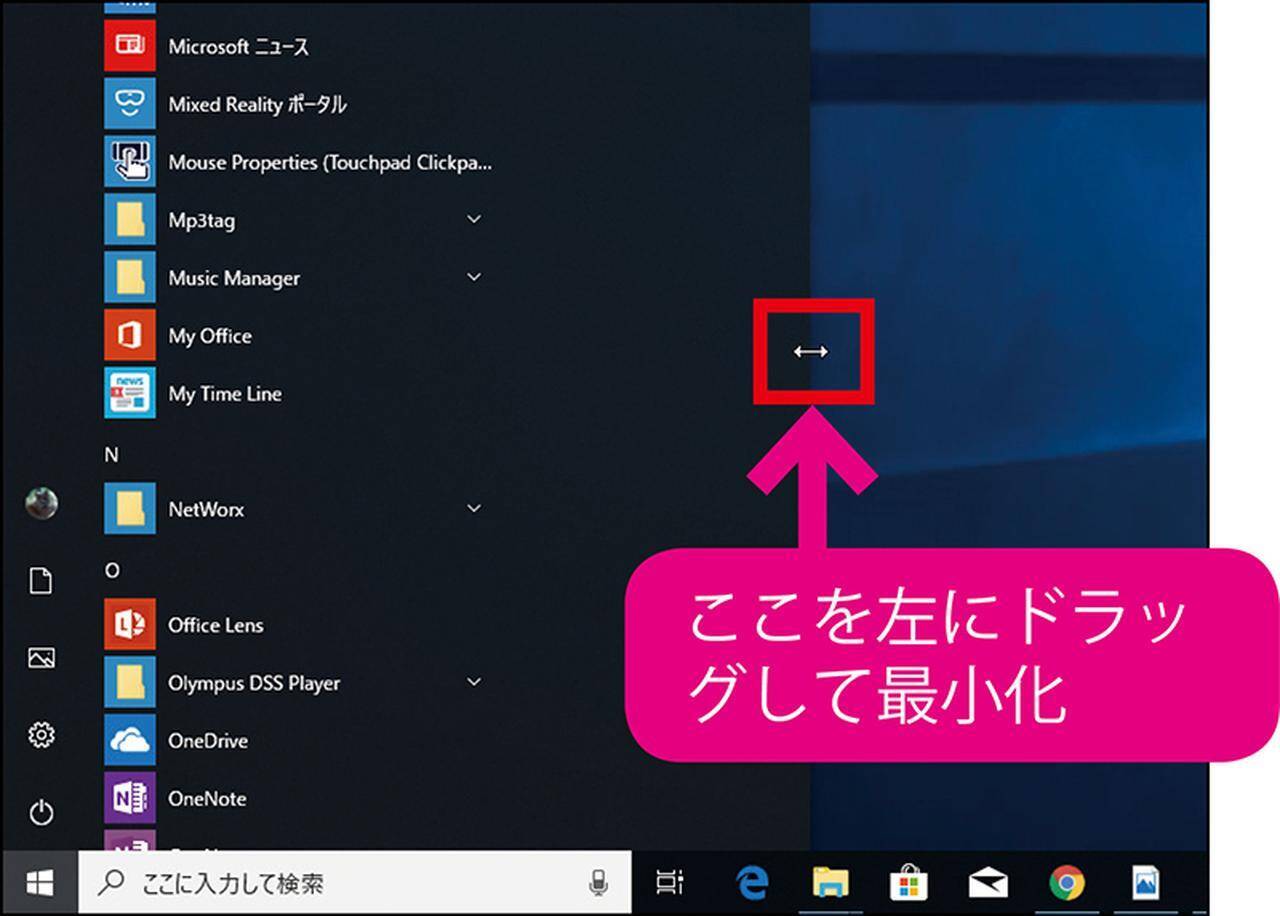This screenshot has width=1280, height=916.
Task: Expand the Music Manager folder chevron
Action: (474, 277)
